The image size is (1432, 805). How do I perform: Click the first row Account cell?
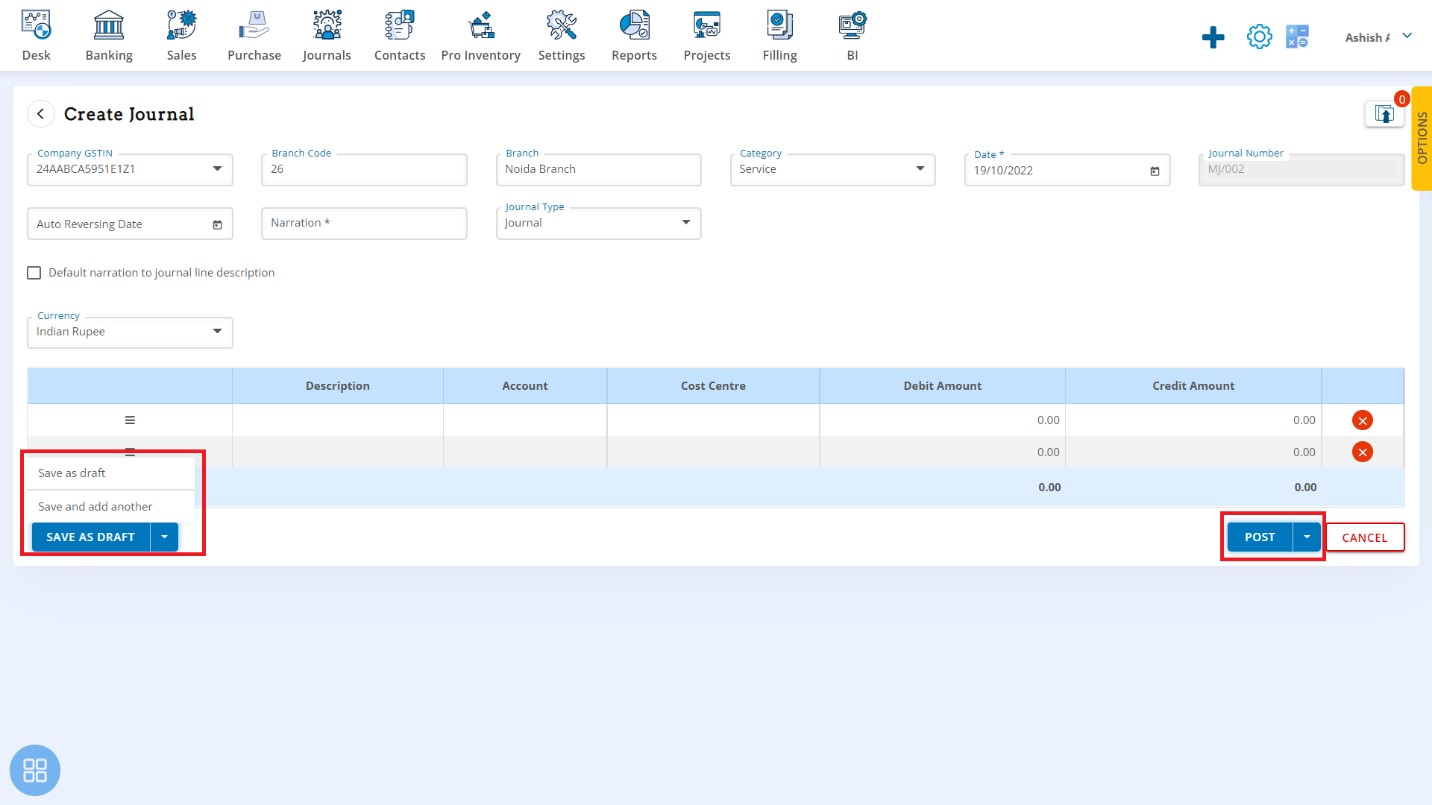525,420
